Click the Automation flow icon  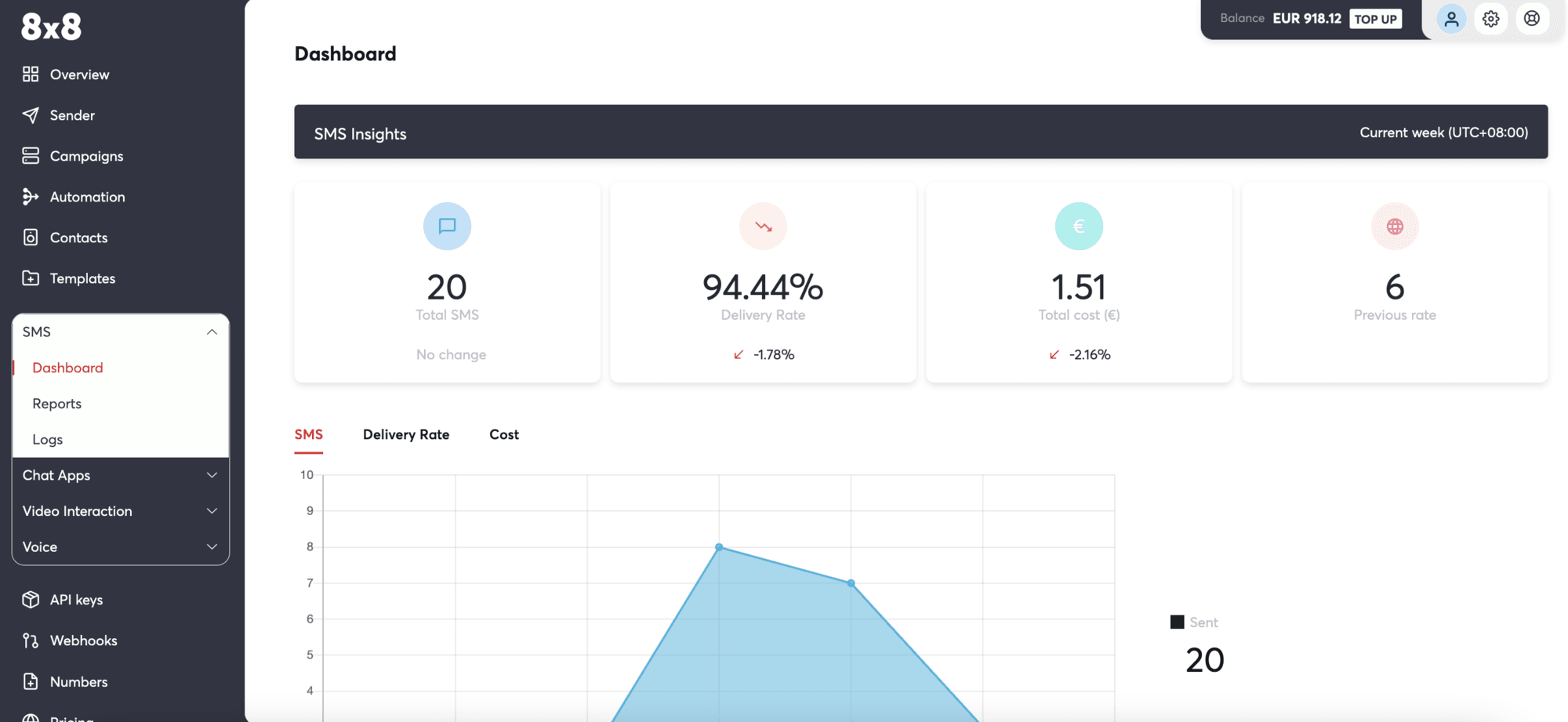(31, 197)
